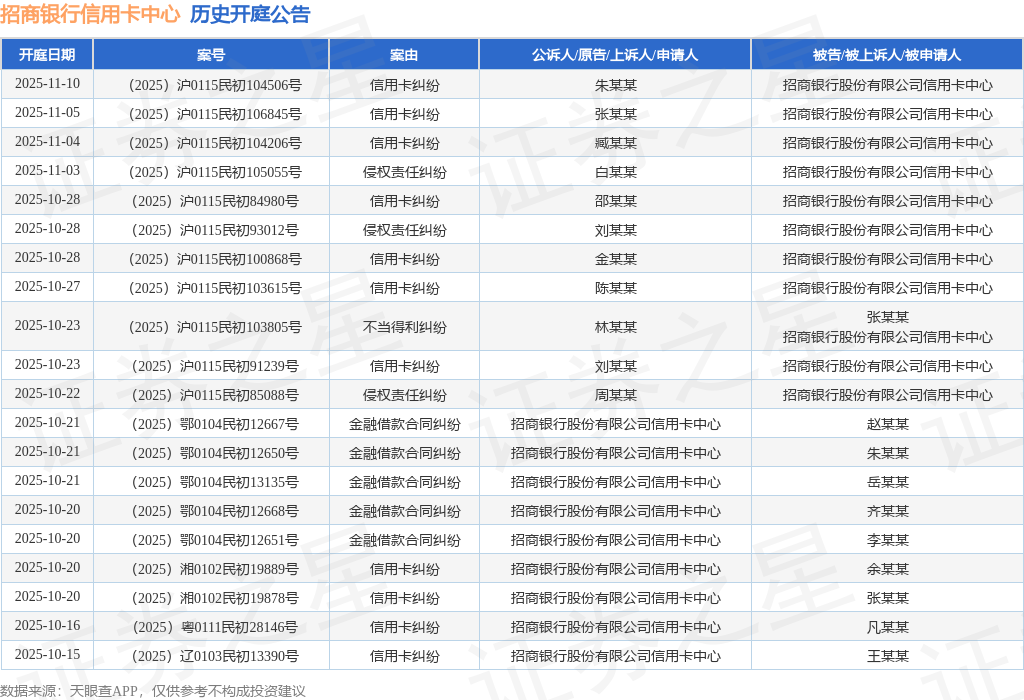Click case number 沪0115民初104206号
Screen dimensions: 1024x700
[215, 143]
